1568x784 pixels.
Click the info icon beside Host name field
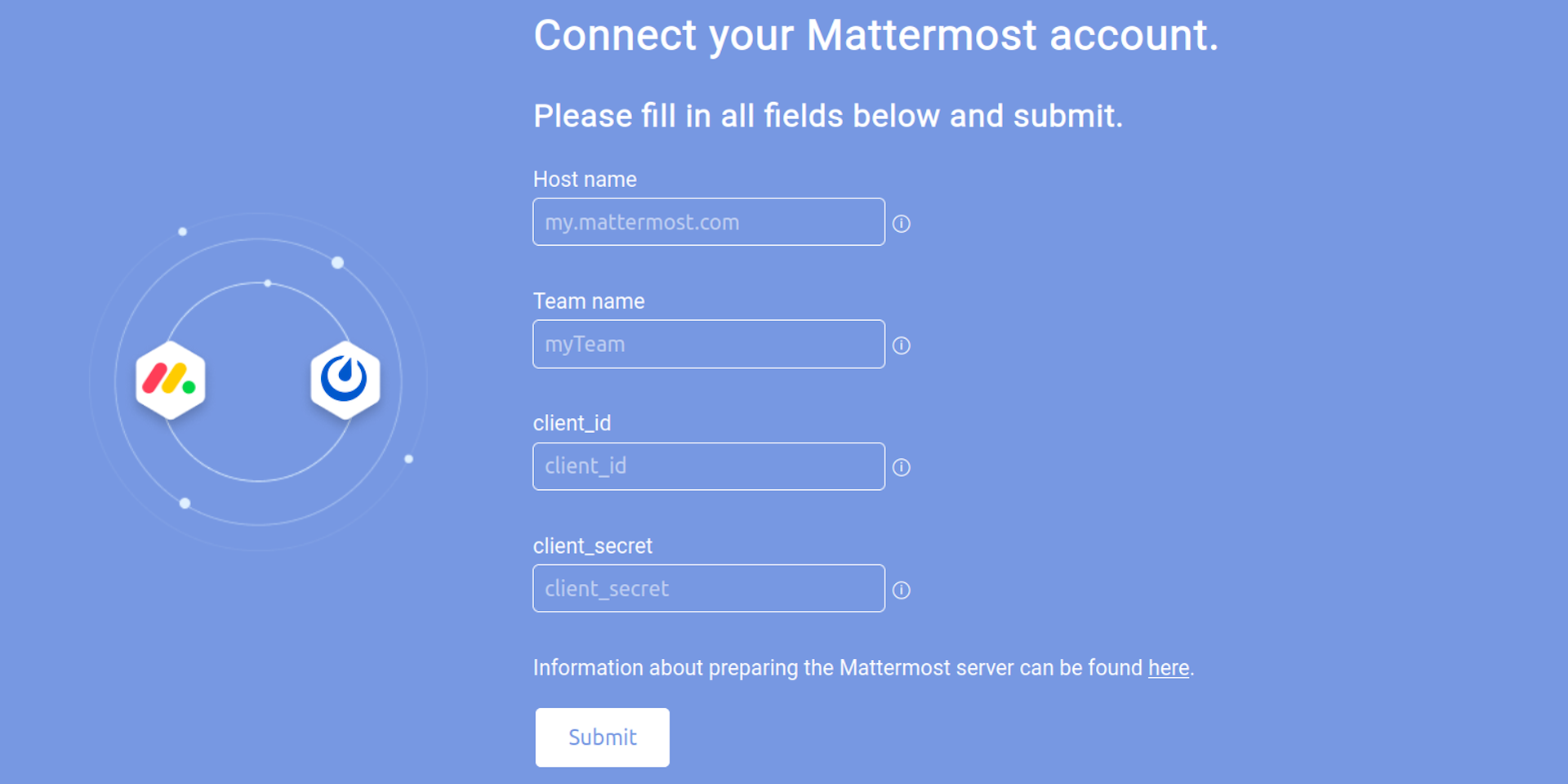click(x=902, y=222)
